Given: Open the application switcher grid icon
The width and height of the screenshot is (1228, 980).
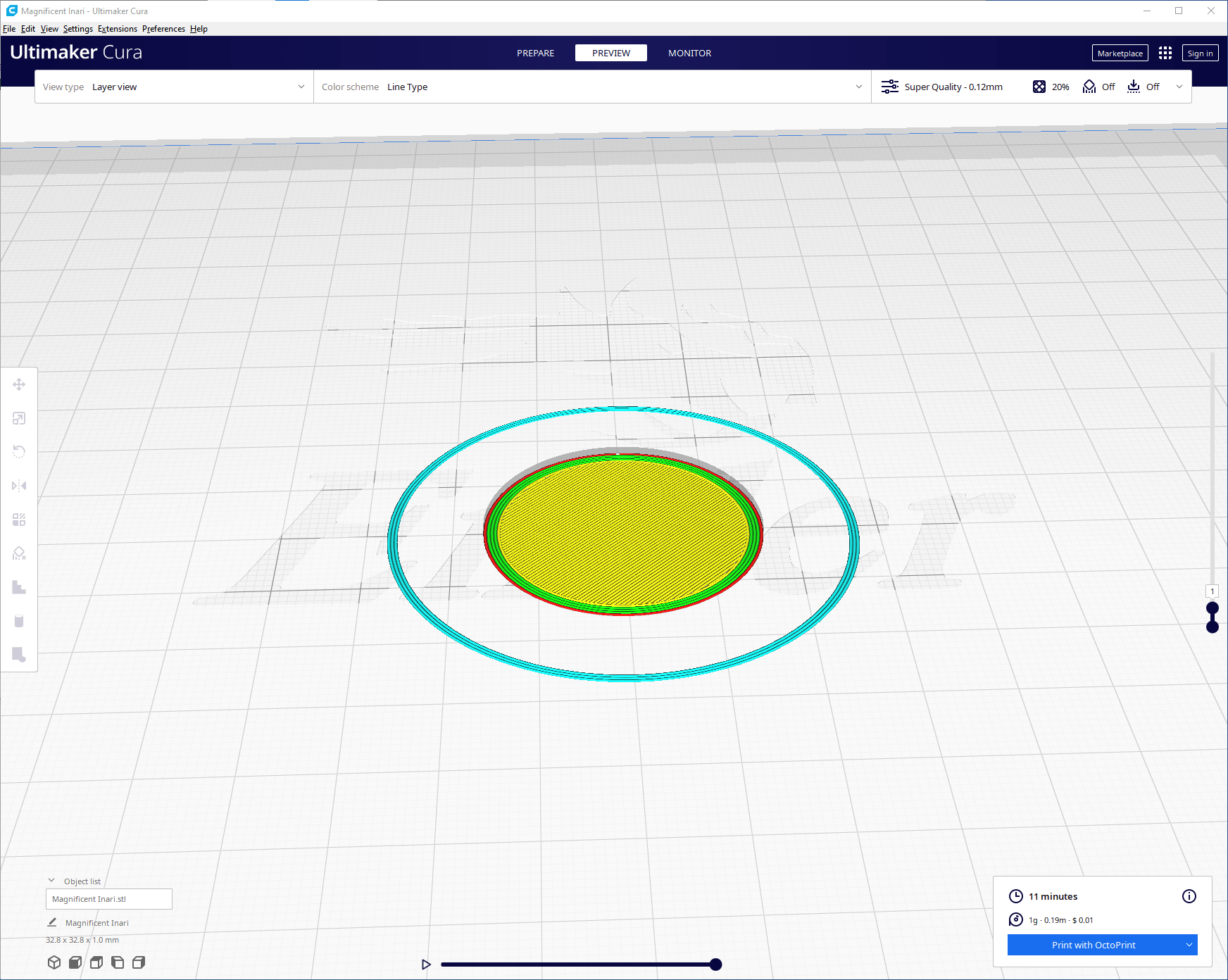Looking at the screenshot, I should [1165, 53].
